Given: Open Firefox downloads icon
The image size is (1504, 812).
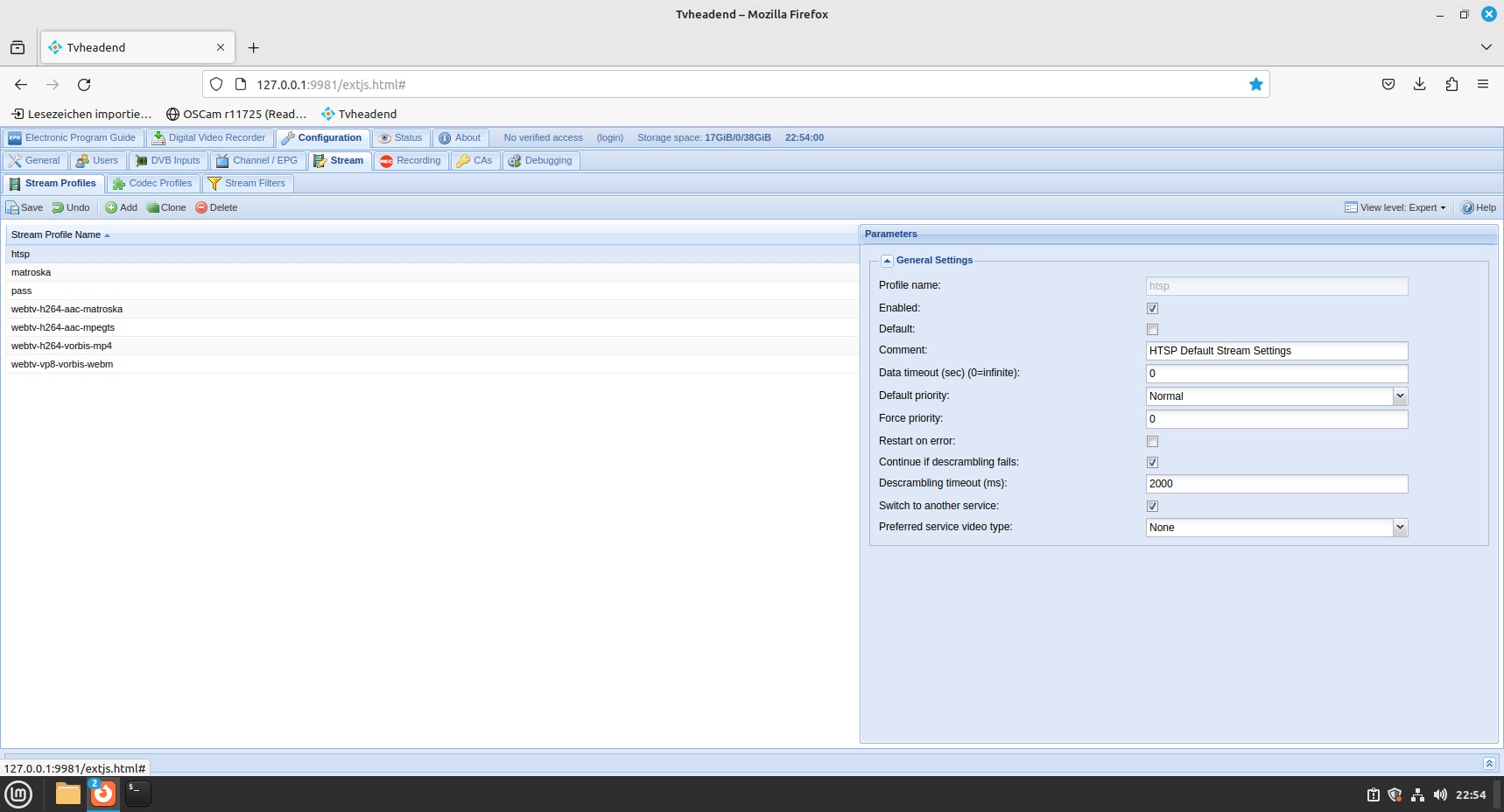Looking at the screenshot, I should click(1420, 85).
